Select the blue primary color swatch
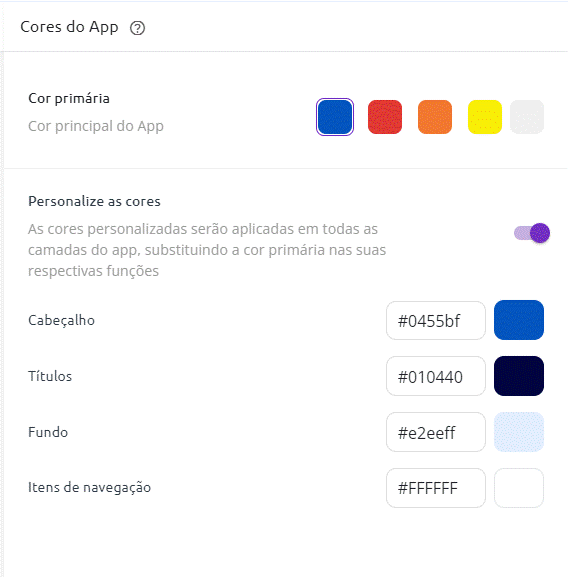568x577 pixels. click(x=335, y=117)
